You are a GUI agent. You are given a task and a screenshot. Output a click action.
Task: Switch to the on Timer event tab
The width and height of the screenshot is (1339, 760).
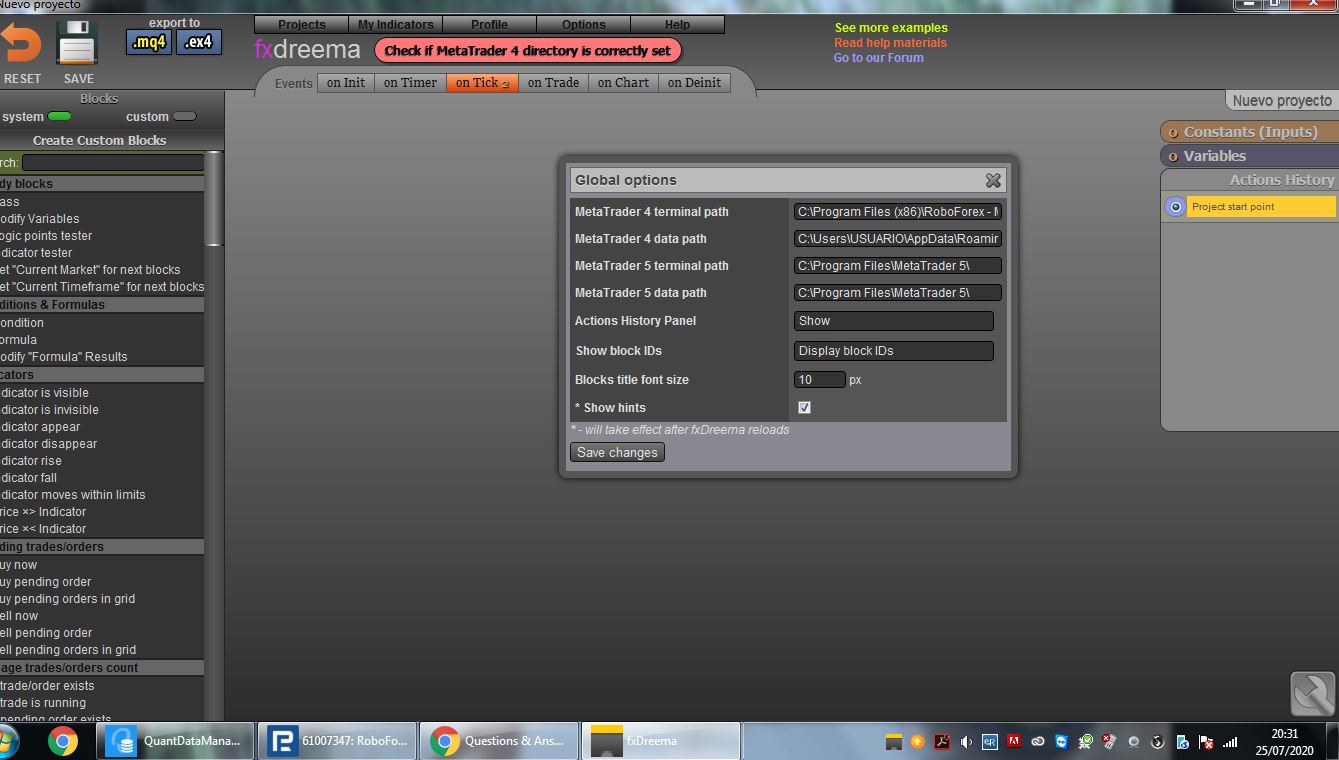410,83
